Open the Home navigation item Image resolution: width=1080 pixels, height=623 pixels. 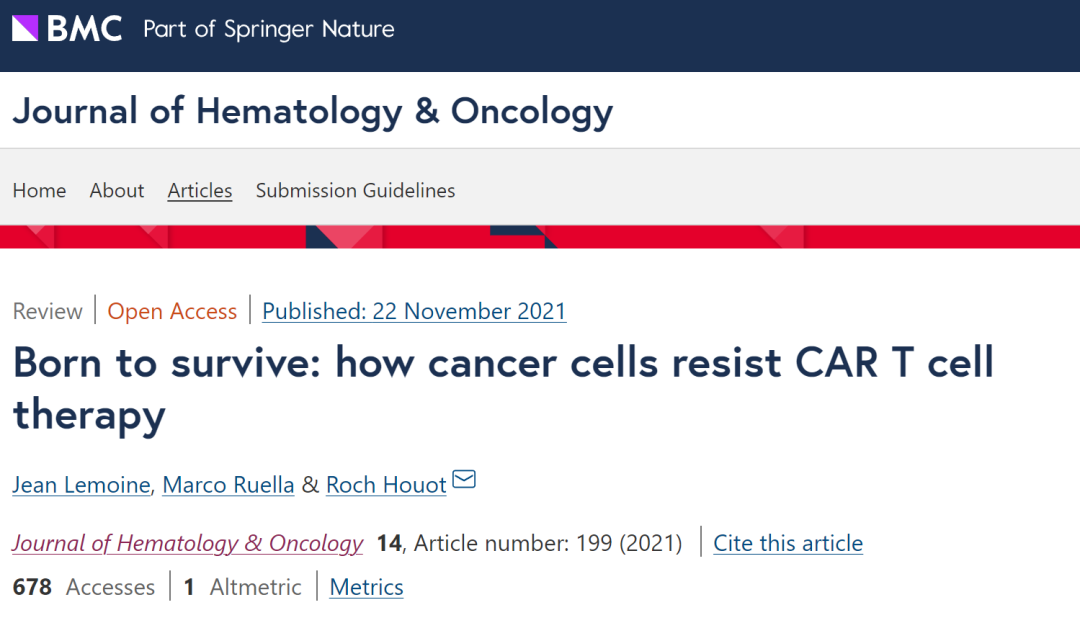click(x=39, y=190)
